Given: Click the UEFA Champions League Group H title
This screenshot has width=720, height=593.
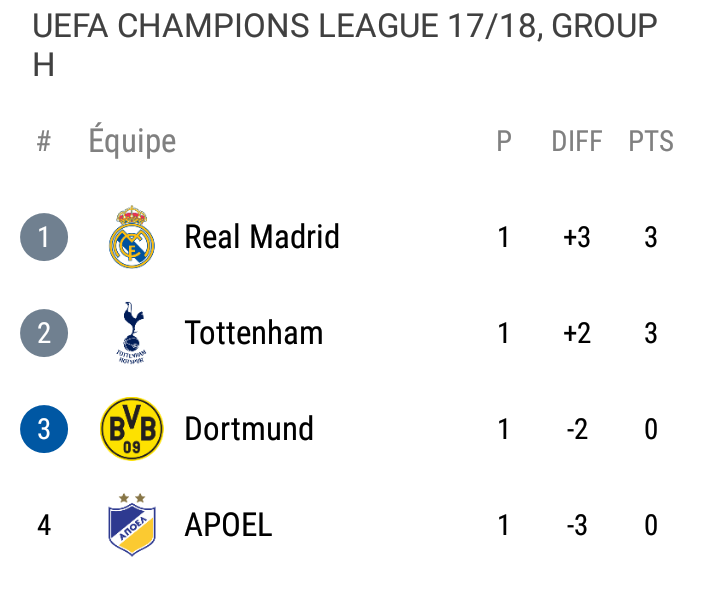Looking at the screenshot, I should pyautogui.click(x=345, y=45).
